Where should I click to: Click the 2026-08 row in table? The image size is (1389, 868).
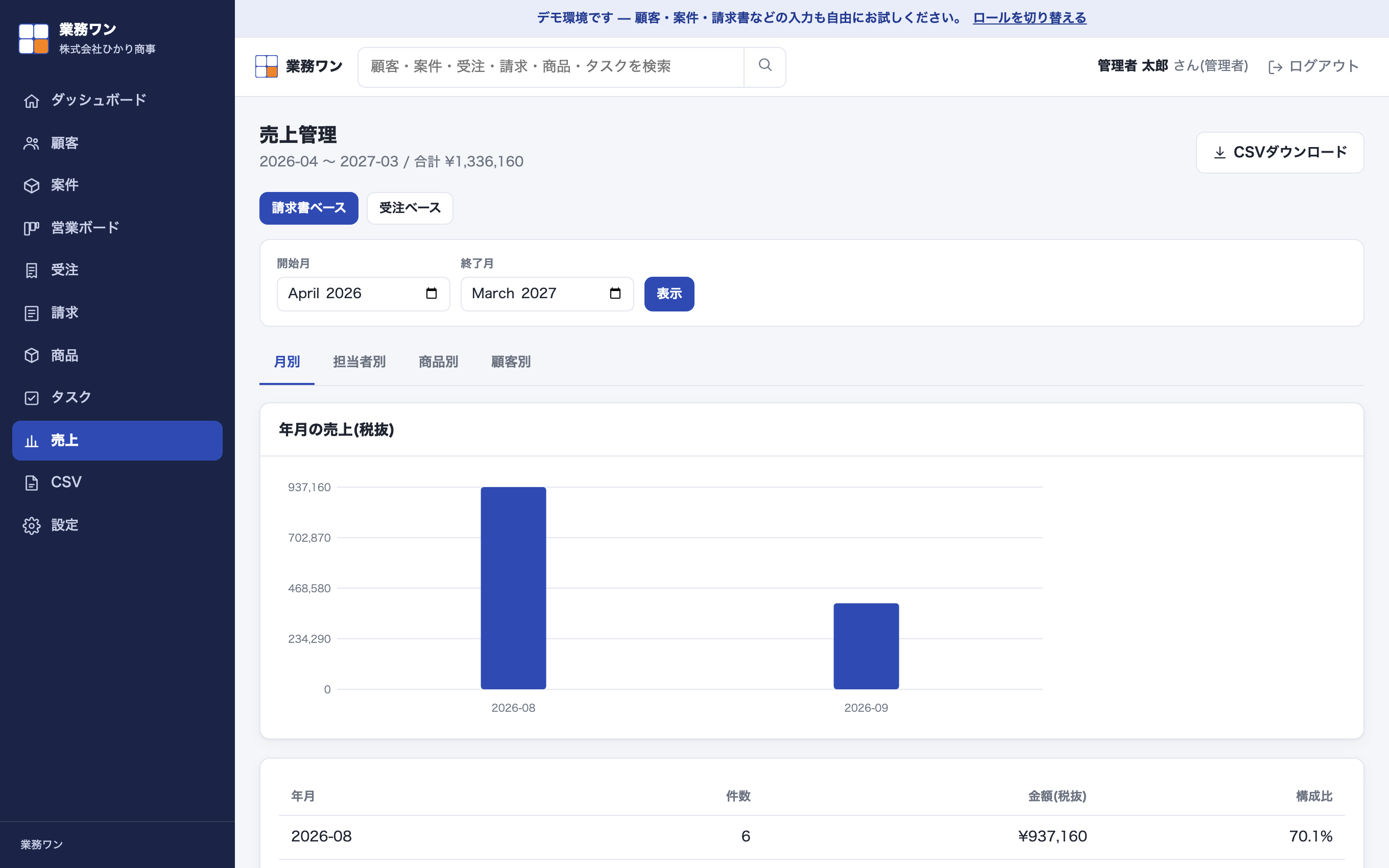pos(811,837)
